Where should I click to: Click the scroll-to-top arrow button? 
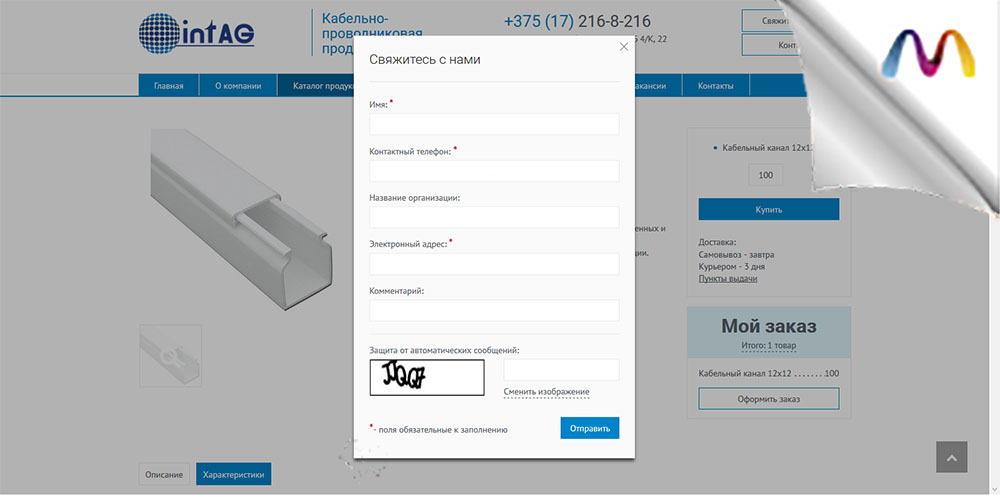click(952, 457)
